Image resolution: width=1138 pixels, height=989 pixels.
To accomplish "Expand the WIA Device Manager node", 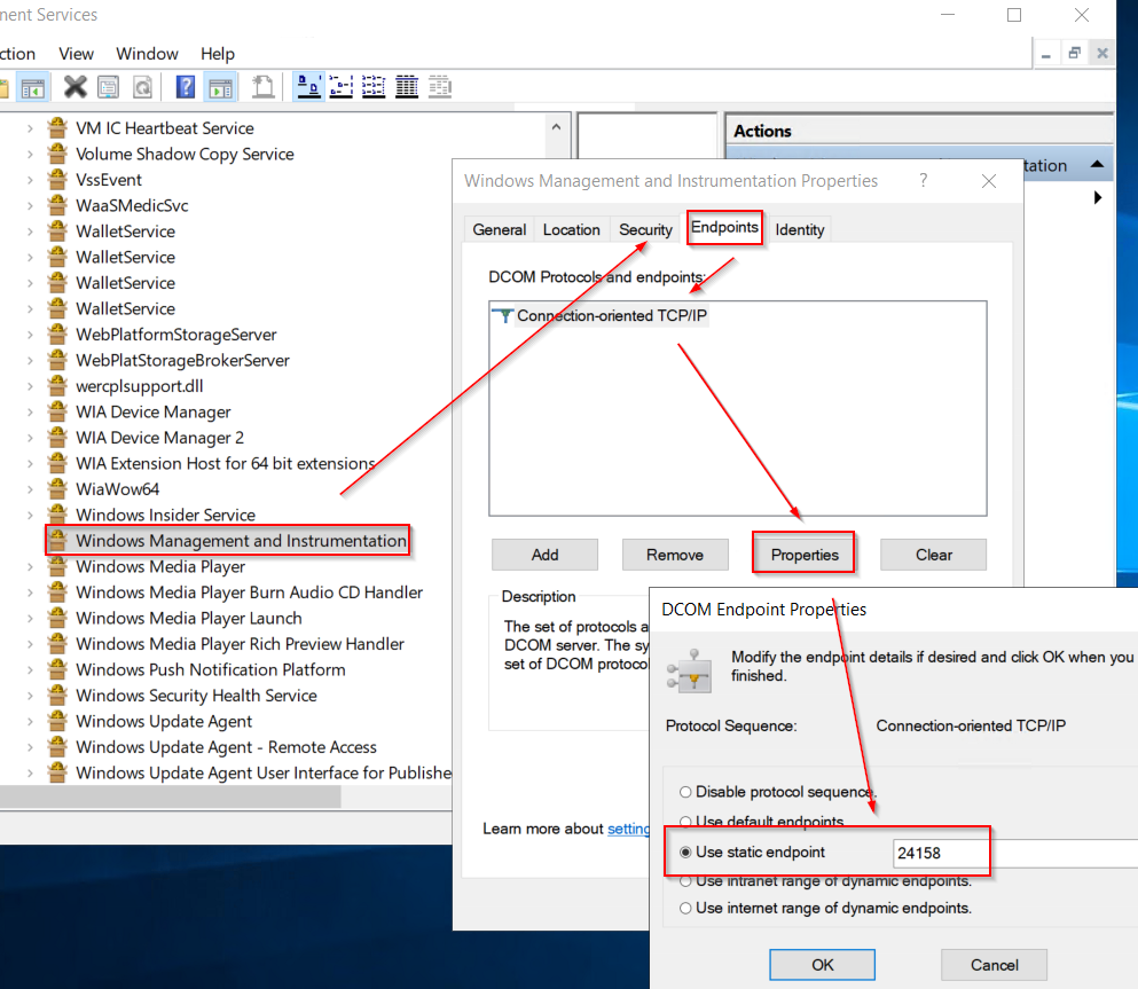I will coord(30,411).
